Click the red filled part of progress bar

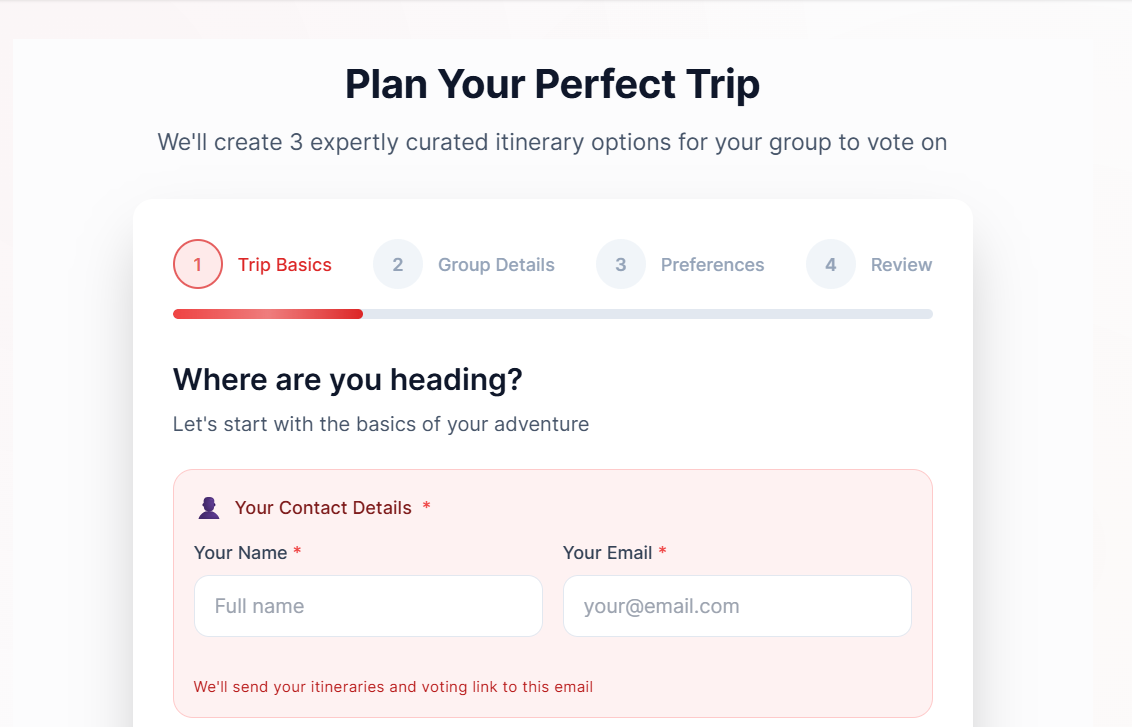click(268, 314)
